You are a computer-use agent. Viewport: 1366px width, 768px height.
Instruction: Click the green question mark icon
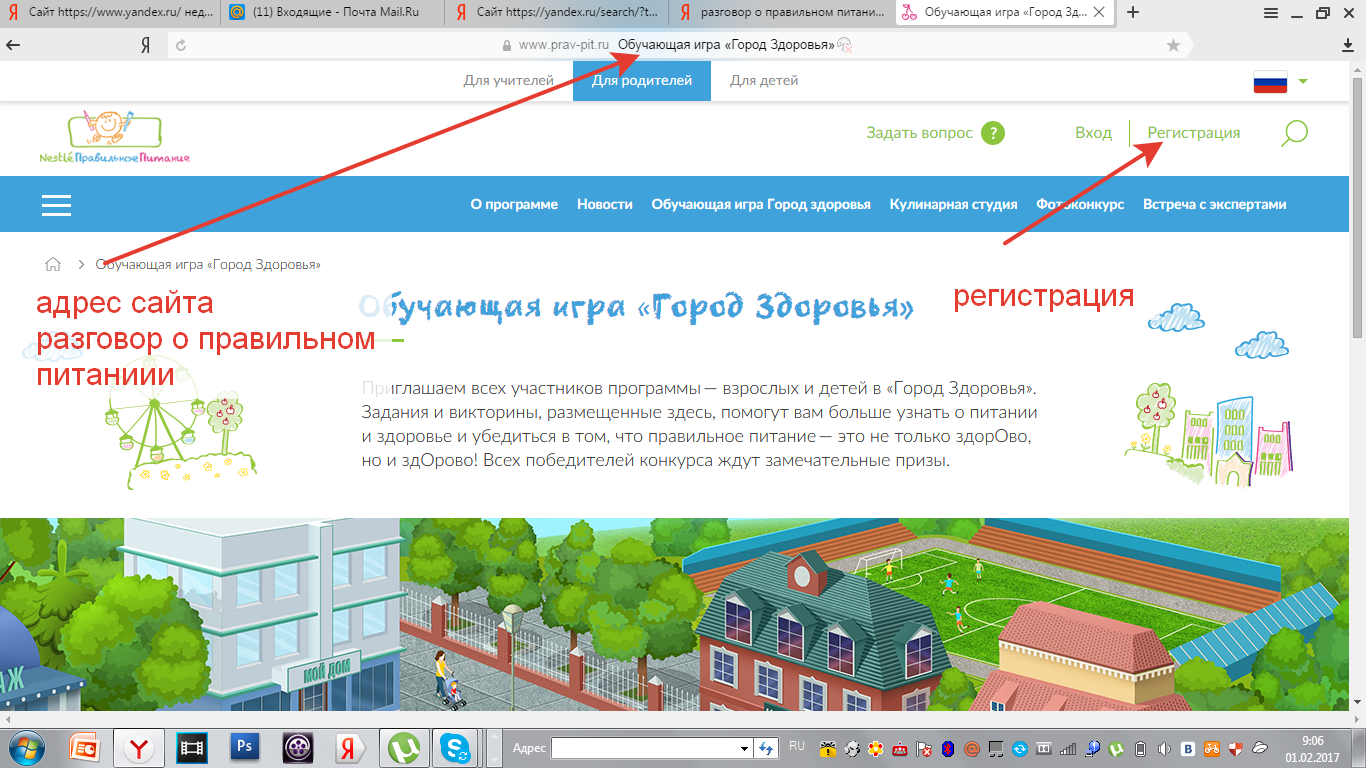[992, 133]
